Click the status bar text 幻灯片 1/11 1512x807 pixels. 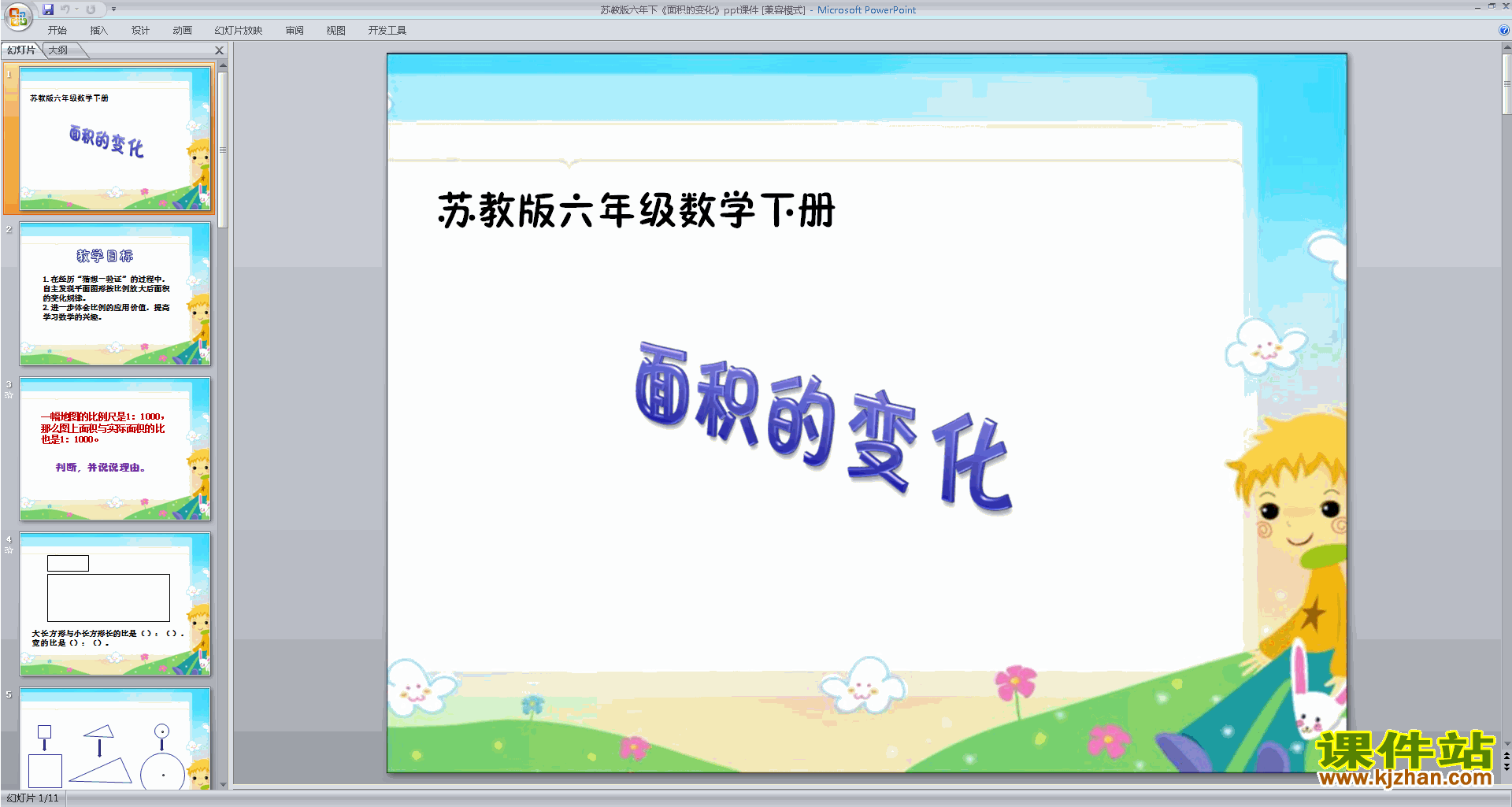click(33, 798)
